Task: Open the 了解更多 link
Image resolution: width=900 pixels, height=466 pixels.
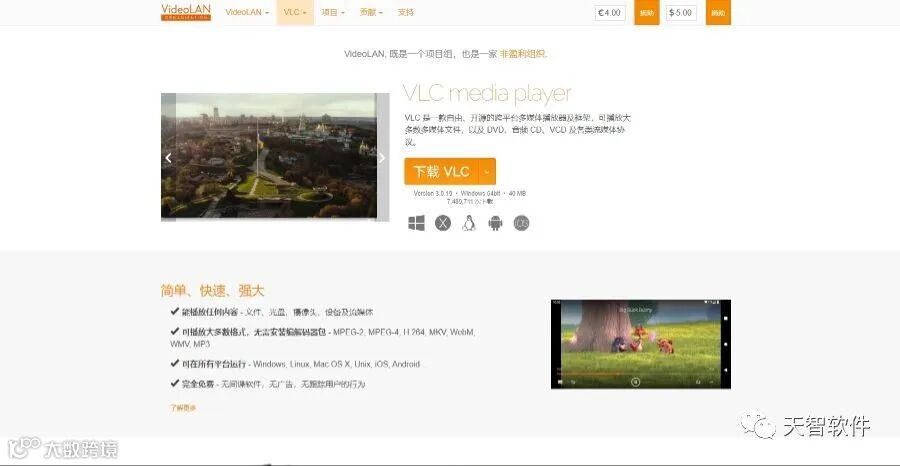Action: (x=183, y=407)
